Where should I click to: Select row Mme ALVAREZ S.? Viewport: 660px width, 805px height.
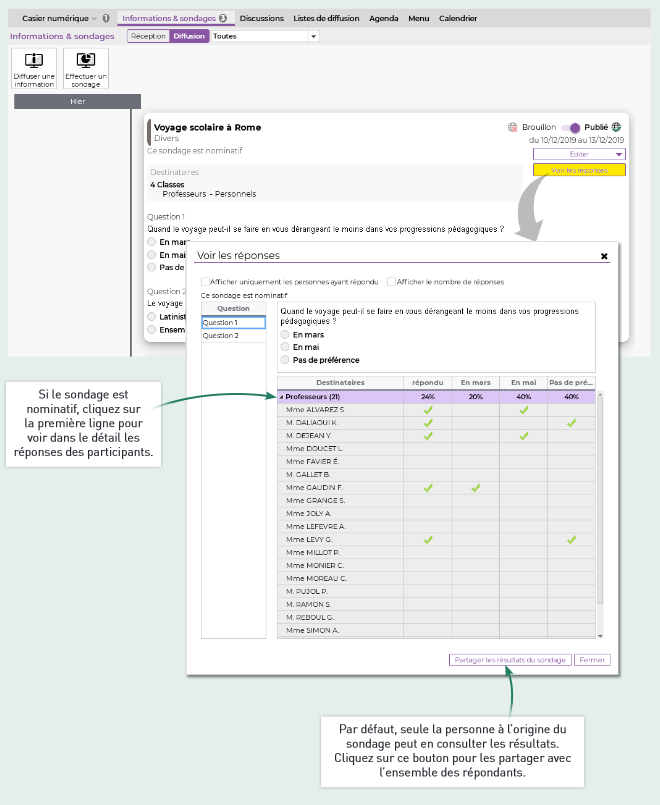pos(436,410)
